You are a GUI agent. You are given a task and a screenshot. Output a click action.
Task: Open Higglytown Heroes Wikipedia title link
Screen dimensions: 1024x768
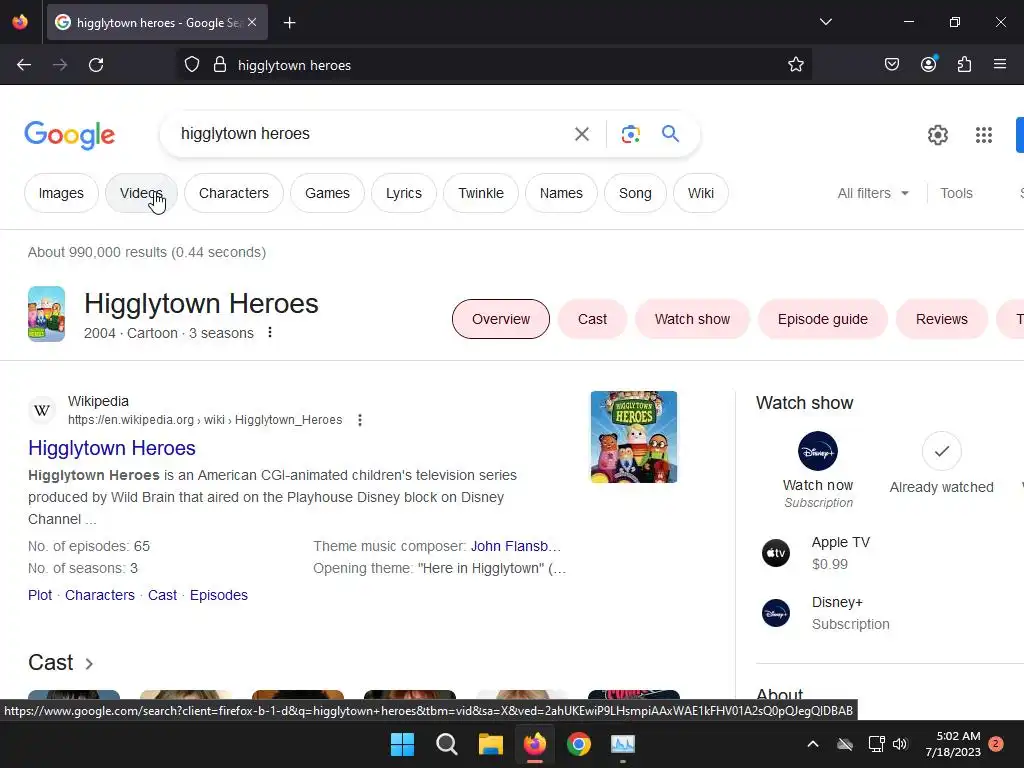(x=112, y=448)
